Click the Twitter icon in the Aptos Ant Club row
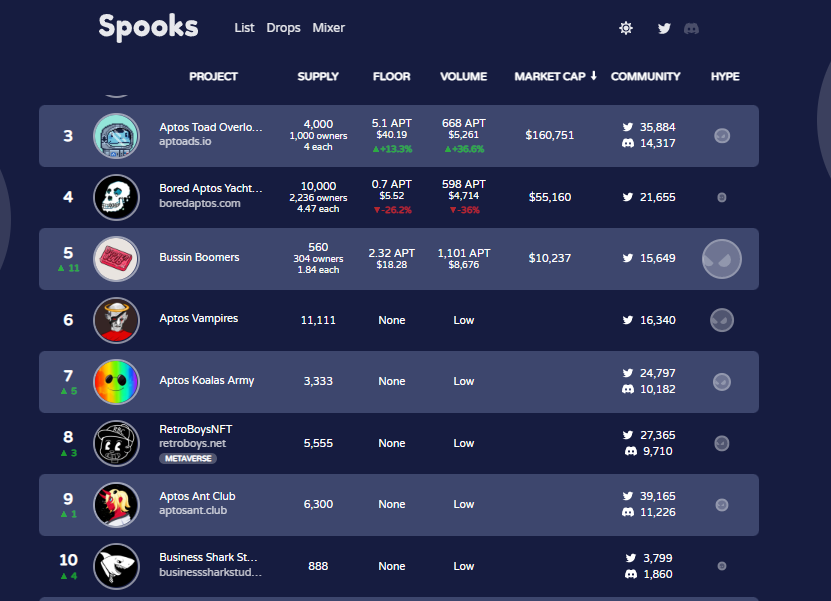The height and width of the screenshot is (601, 831). (x=629, y=496)
